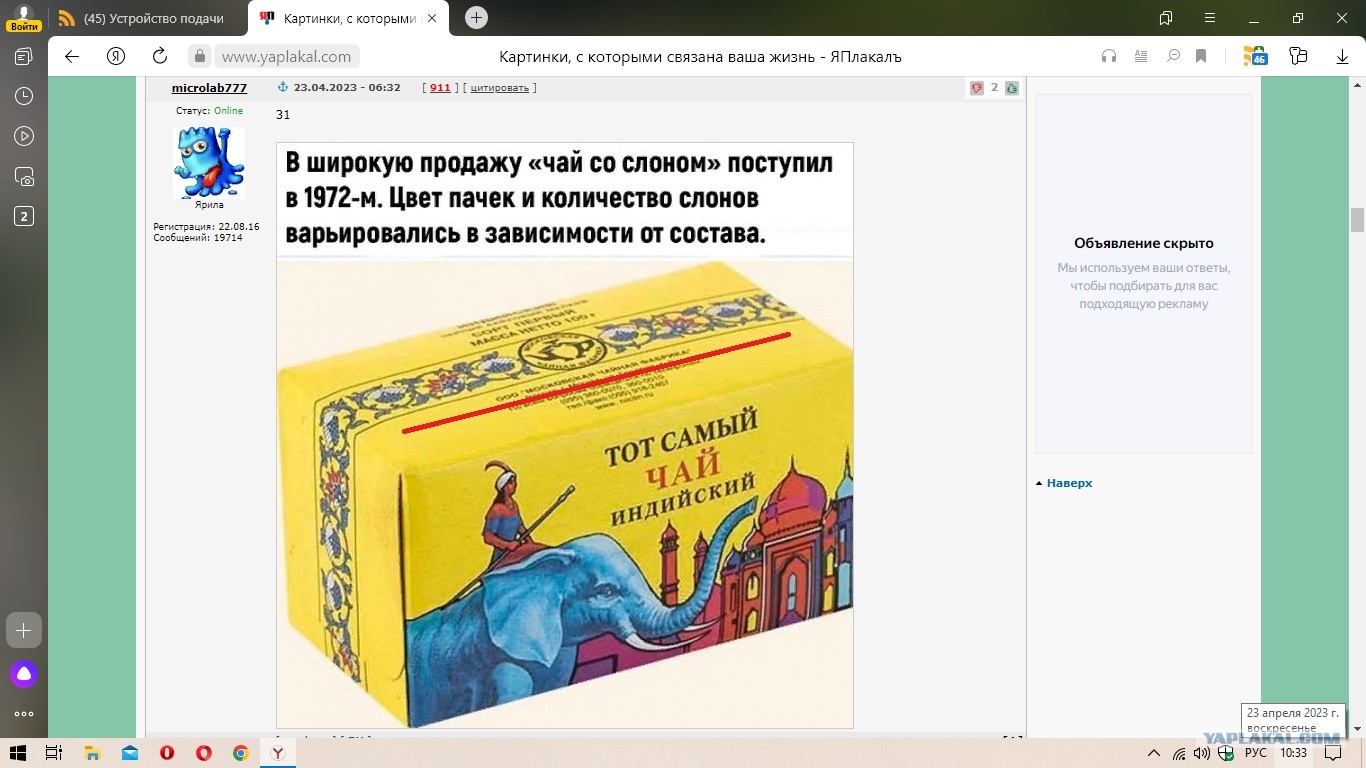Open the Yandex home button

pyautogui.click(x=116, y=56)
